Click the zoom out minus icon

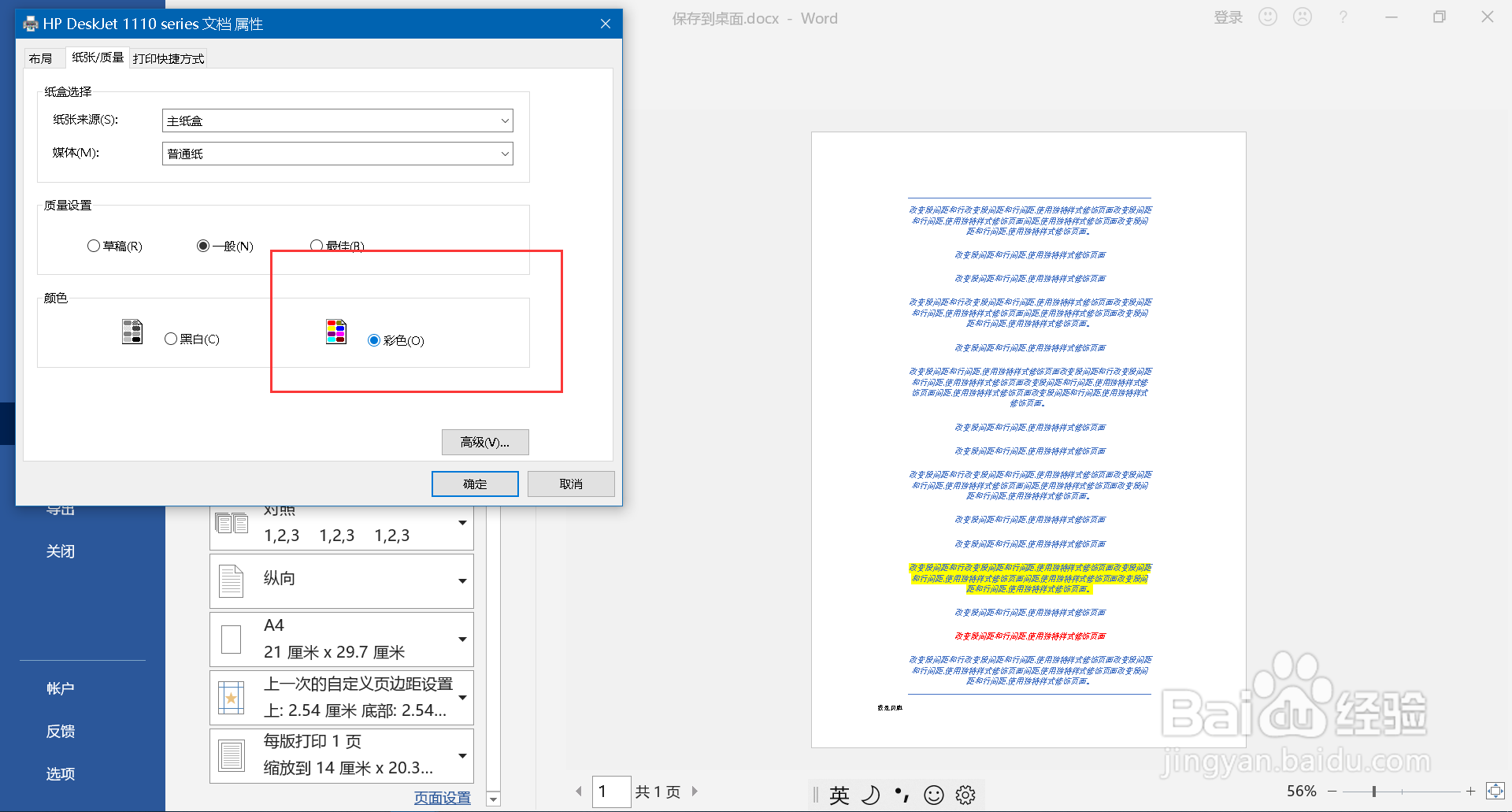point(1332,791)
